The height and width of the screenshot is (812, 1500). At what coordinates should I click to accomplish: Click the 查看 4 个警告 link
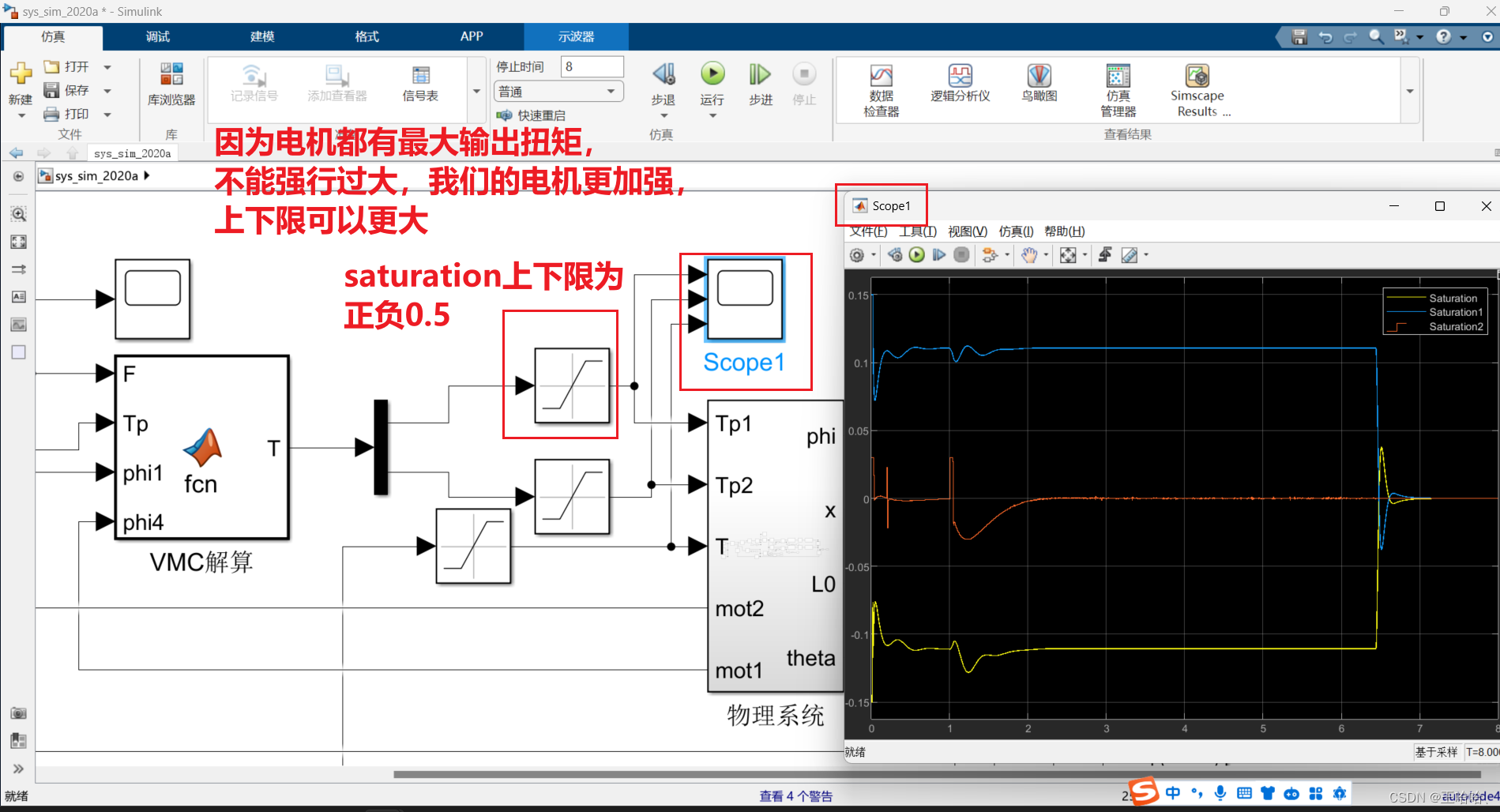(x=795, y=796)
